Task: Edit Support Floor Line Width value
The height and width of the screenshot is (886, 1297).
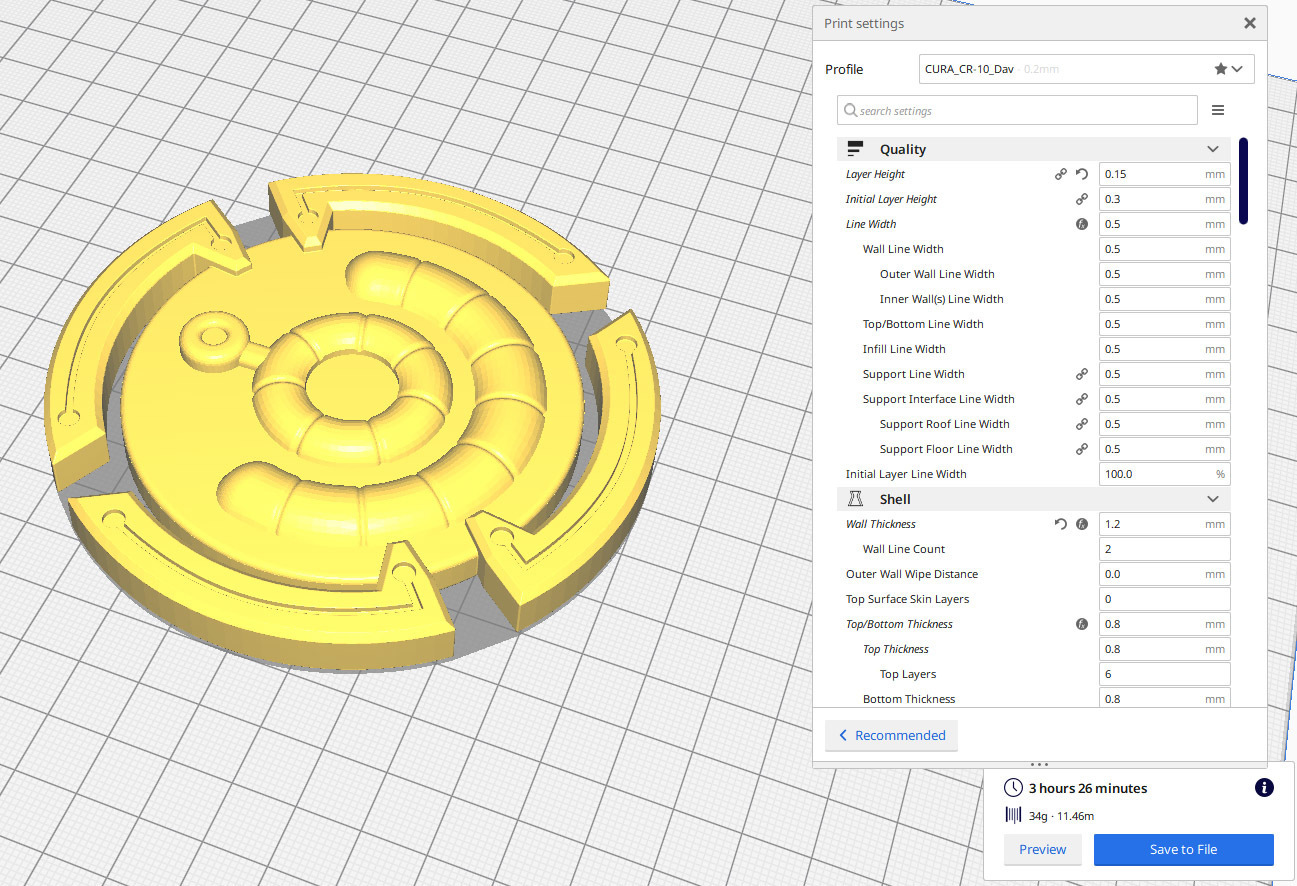Action: [1164, 449]
